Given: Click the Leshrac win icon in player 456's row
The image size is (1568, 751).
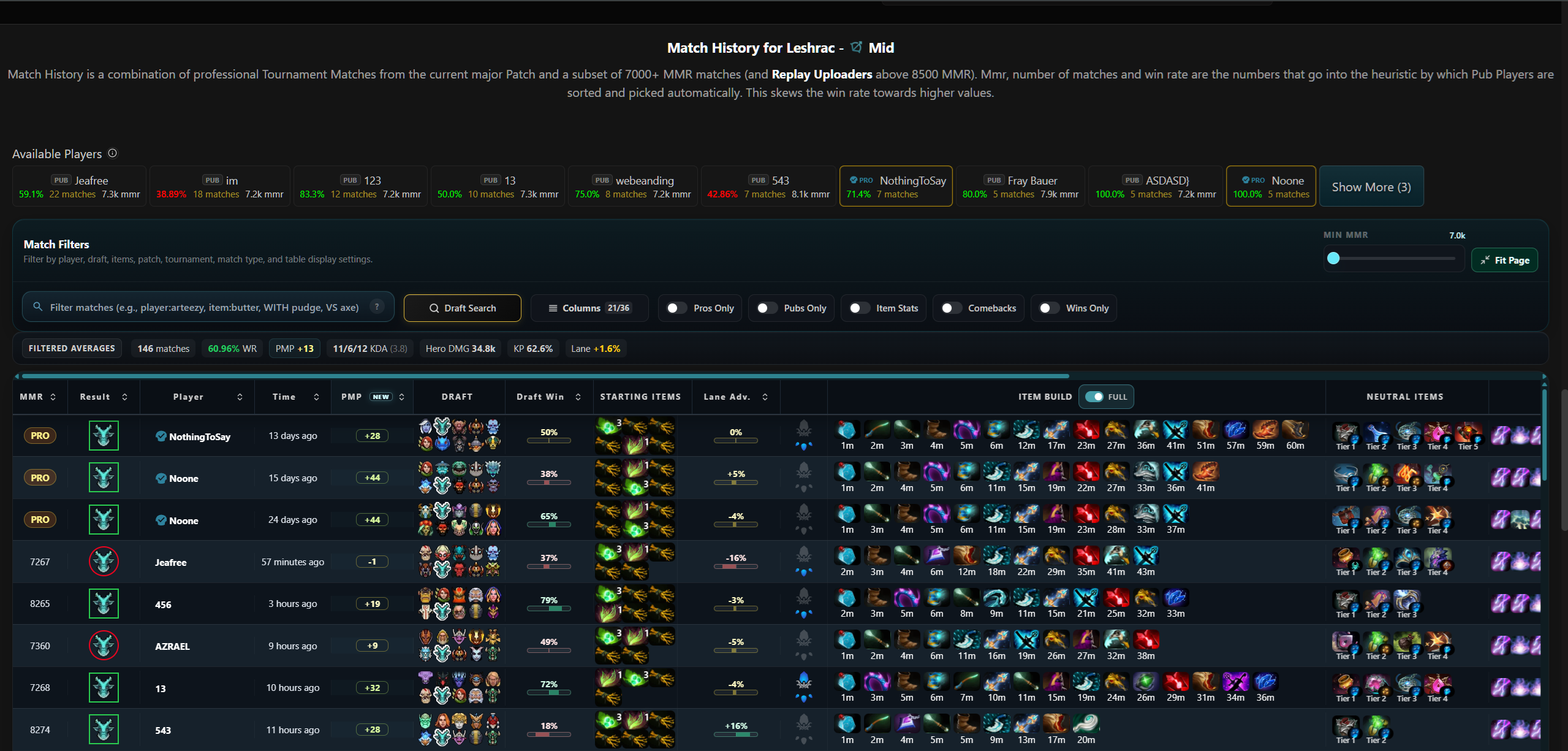Looking at the screenshot, I should [x=104, y=604].
